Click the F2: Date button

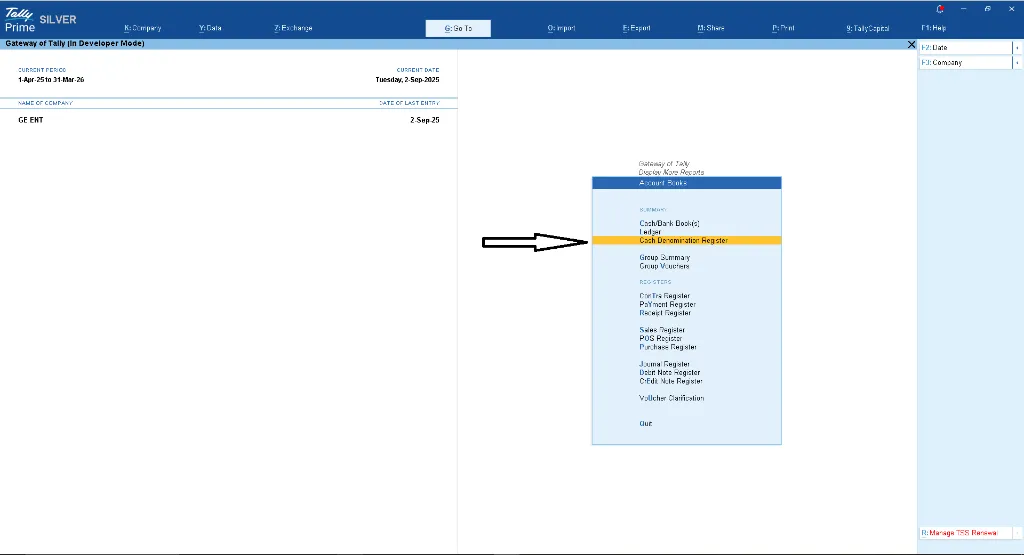point(965,48)
